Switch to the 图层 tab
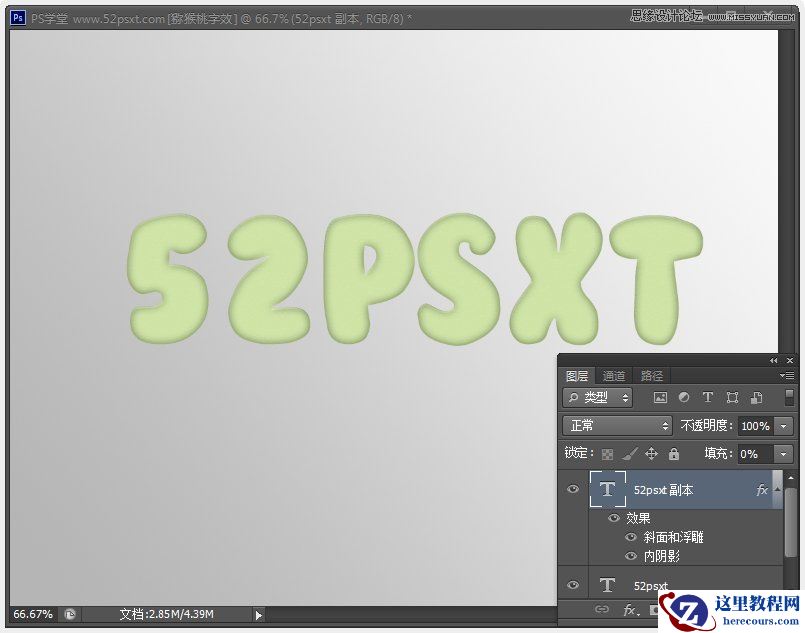 (x=577, y=376)
